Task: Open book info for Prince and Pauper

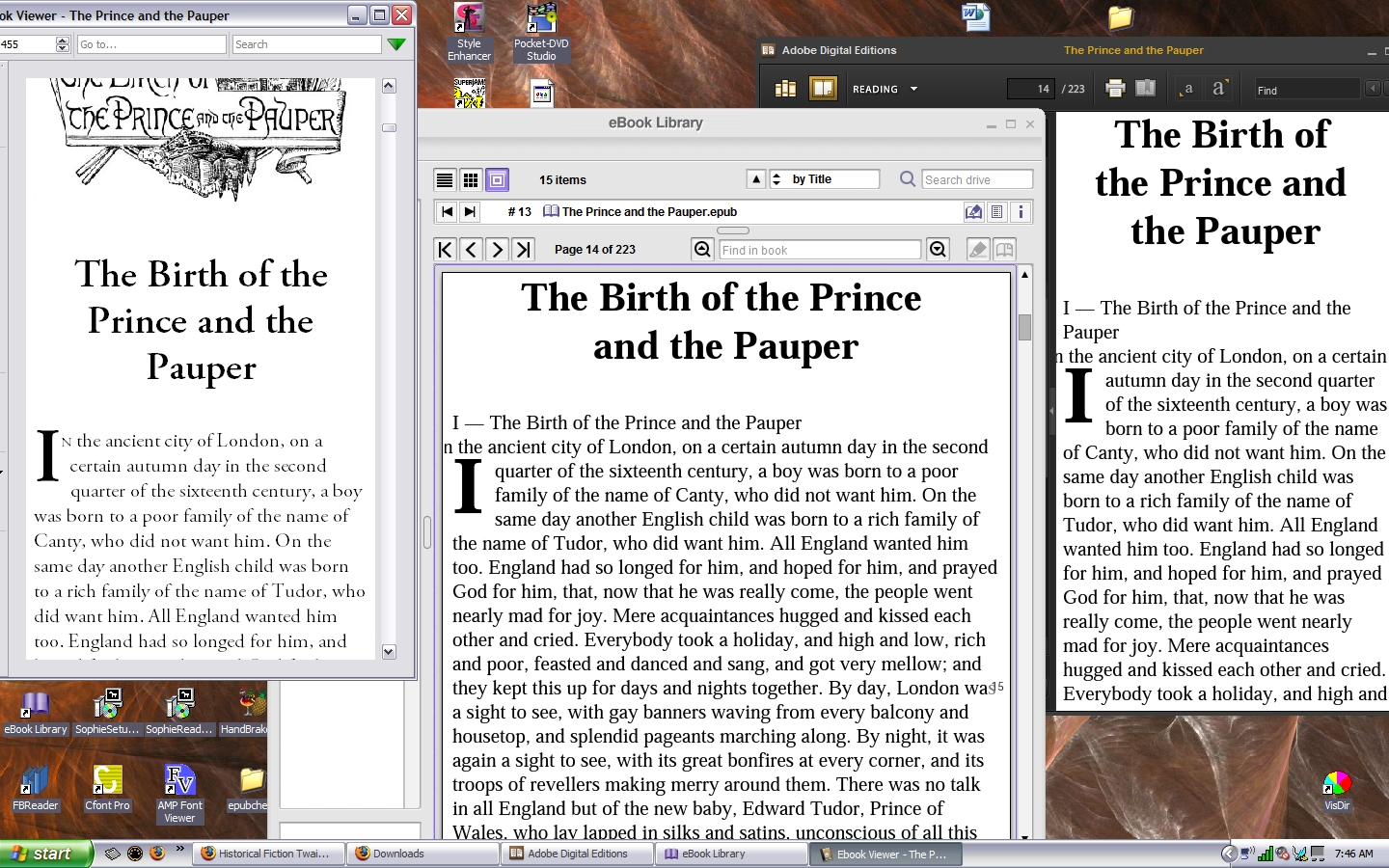Action: coord(1021,212)
